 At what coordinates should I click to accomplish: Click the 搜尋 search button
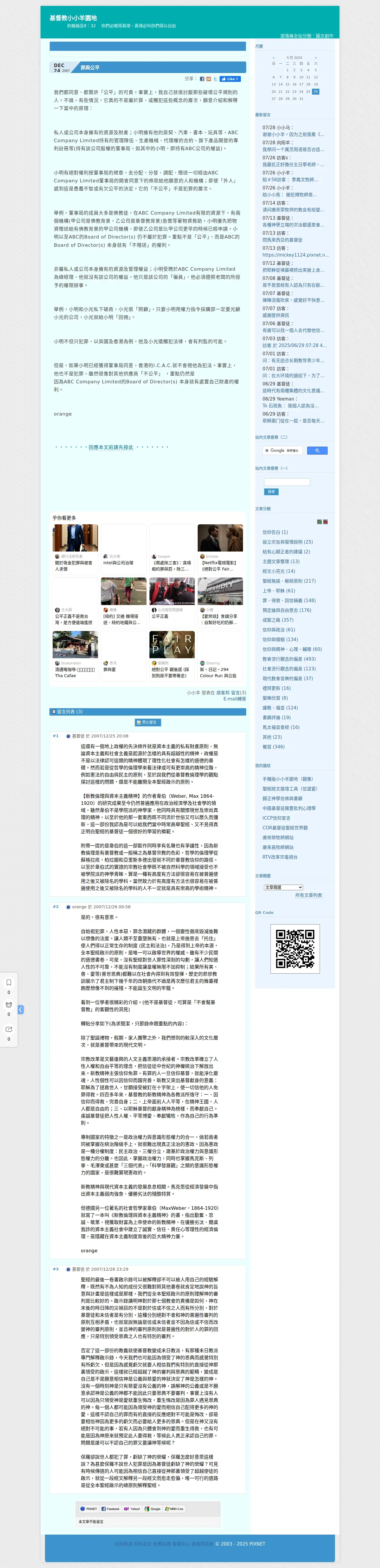(x=271, y=492)
